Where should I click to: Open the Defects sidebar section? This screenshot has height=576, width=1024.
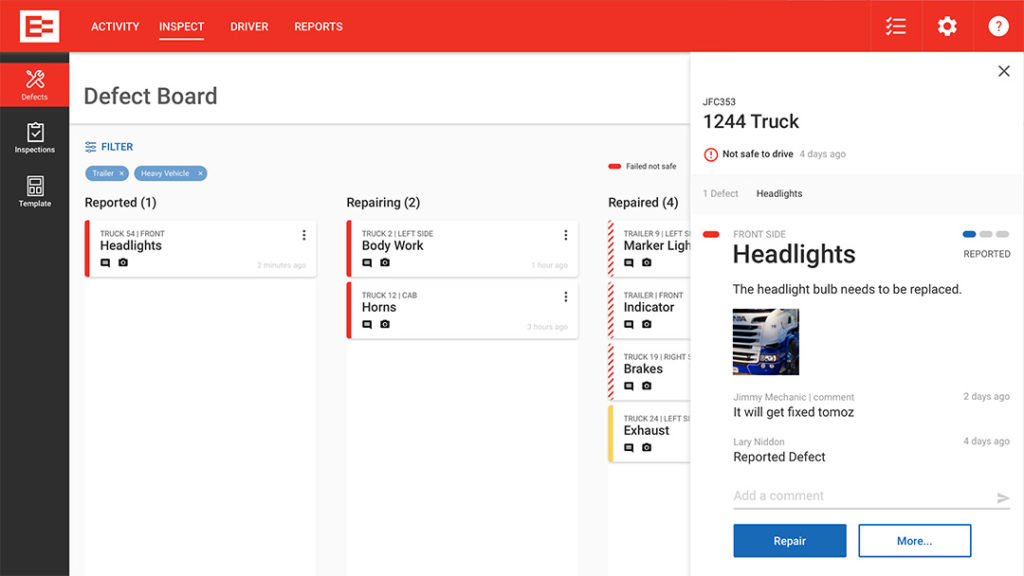(34, 85)
